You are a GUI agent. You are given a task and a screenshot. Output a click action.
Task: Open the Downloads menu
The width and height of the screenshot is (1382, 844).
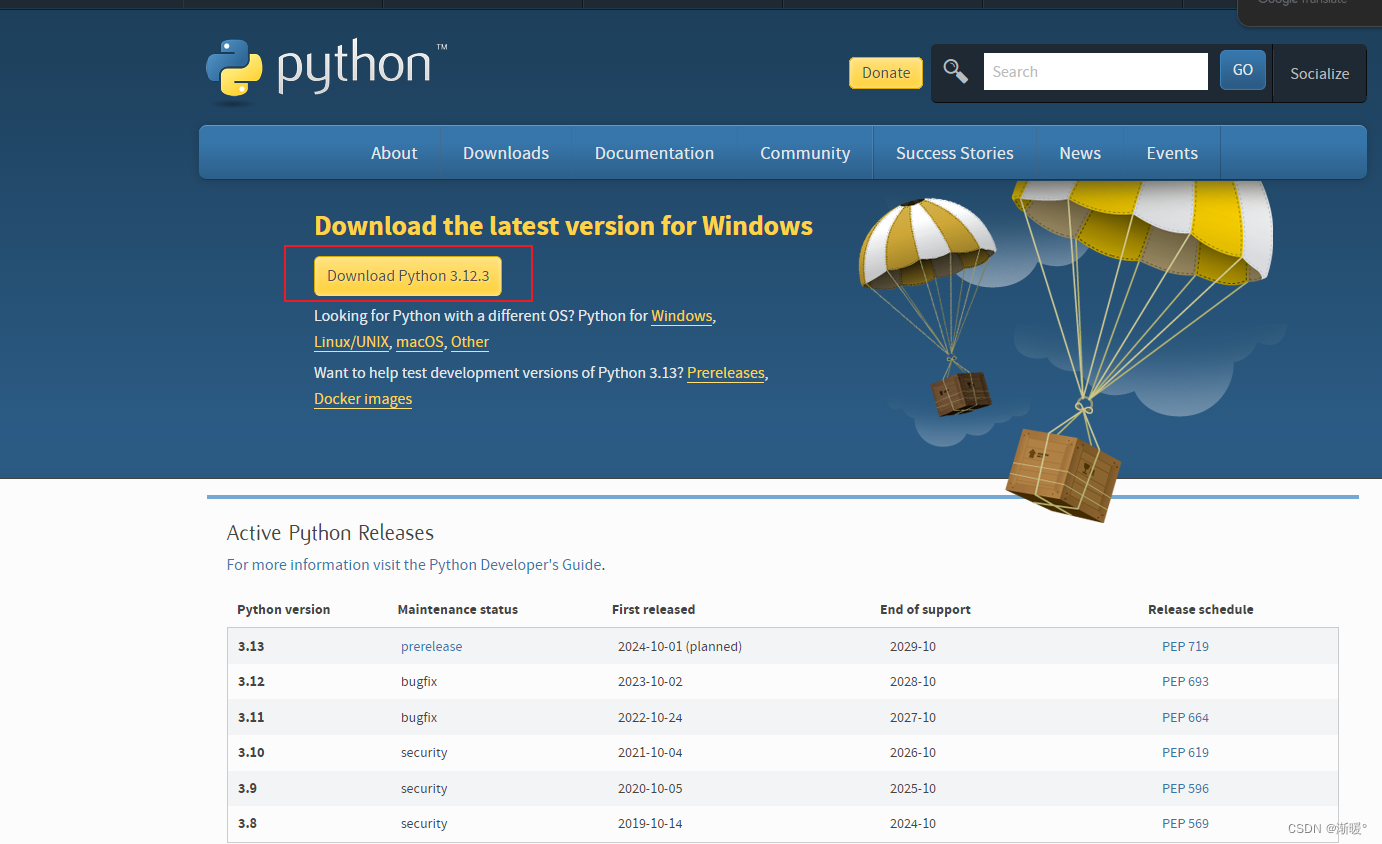click(506, 153)
